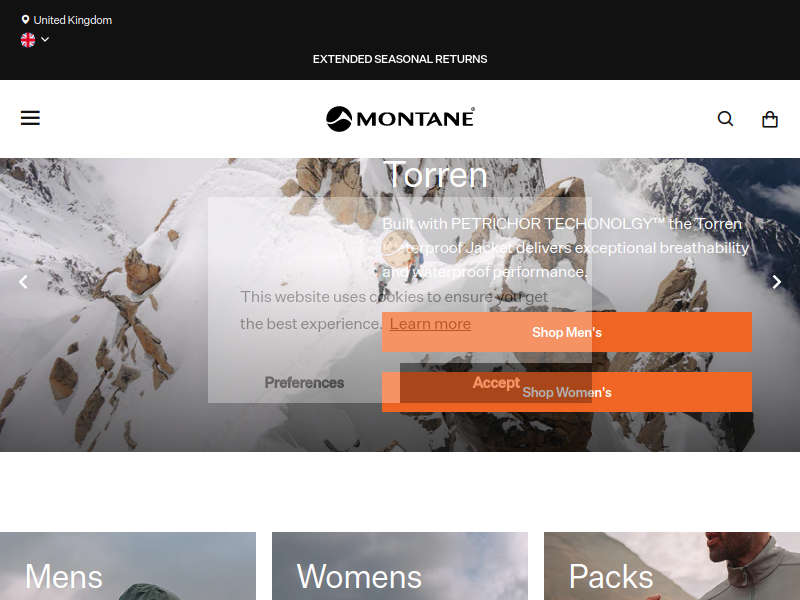Viewport: 800px width, 600px height.
Task: Click the cookie icon in banner
Action: (x=400, y=248)
